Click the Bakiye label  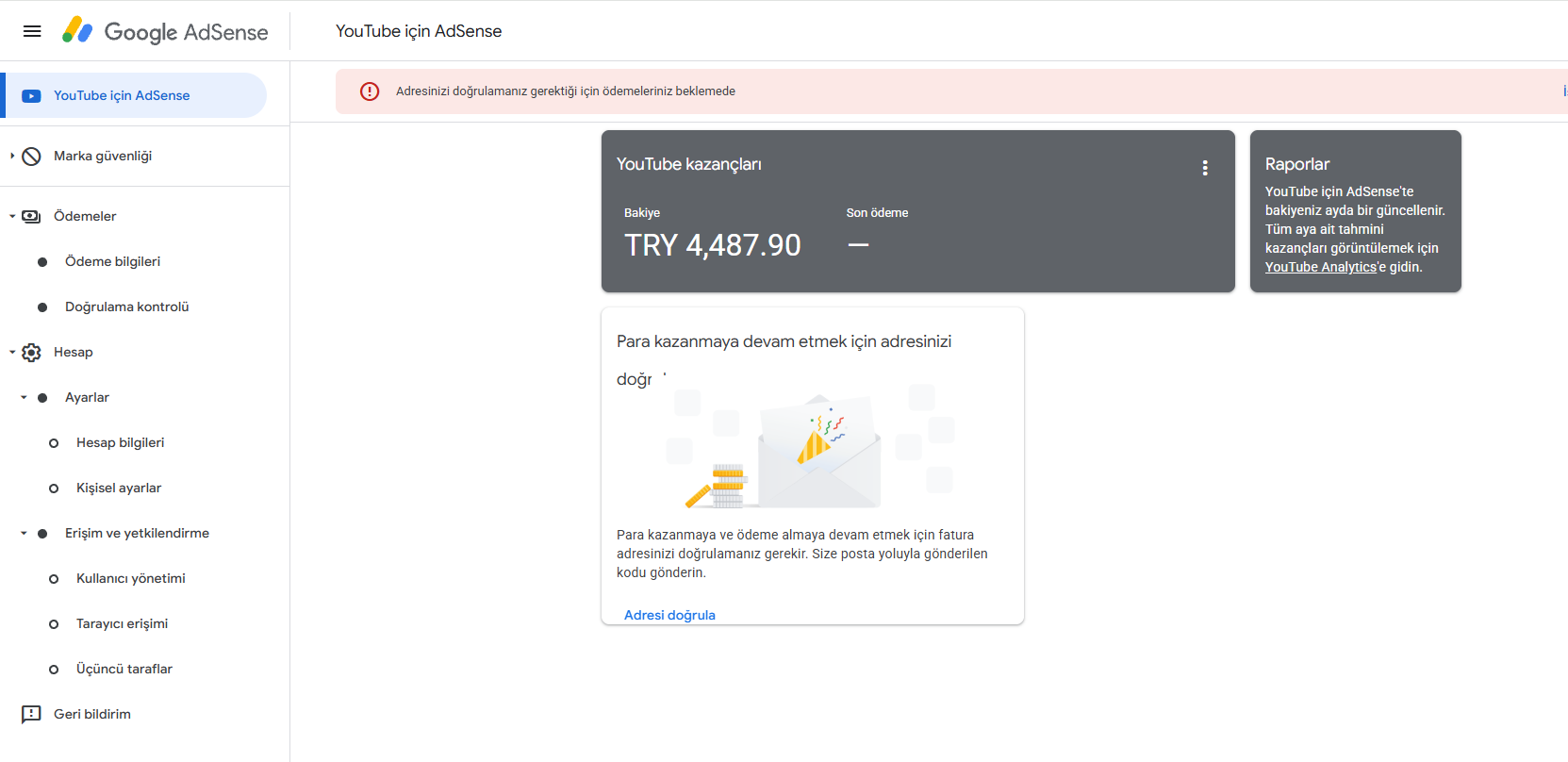point(642,213)
